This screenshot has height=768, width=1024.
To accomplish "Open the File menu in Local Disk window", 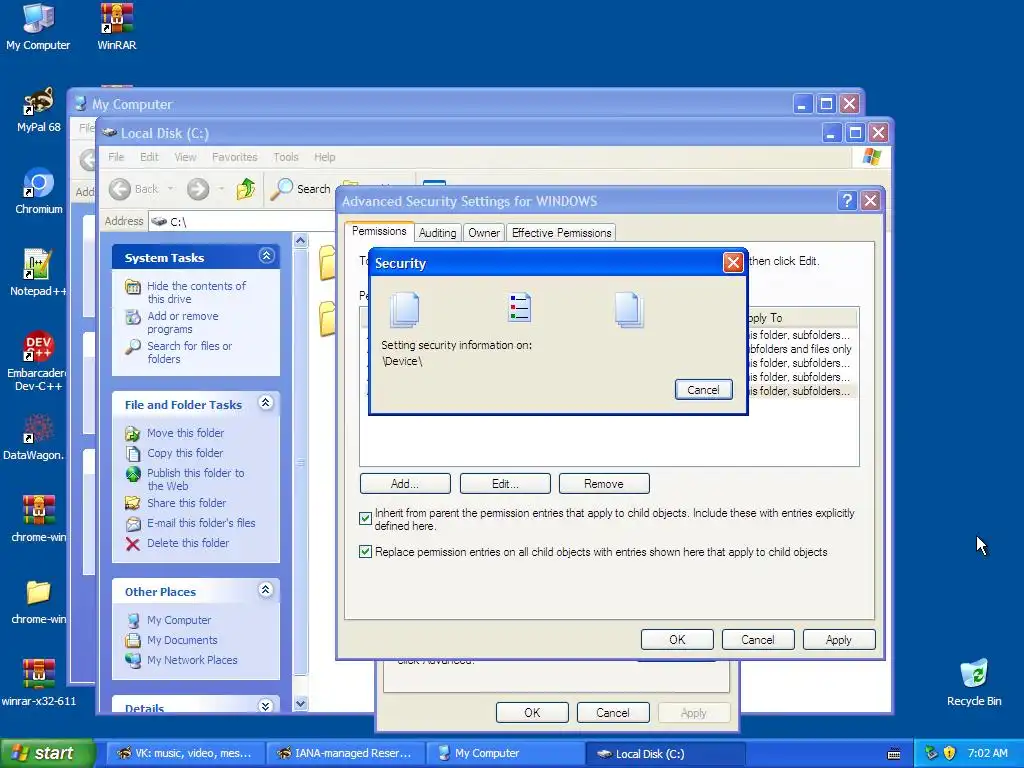I will pyautogui.click(x=116, y=157).
